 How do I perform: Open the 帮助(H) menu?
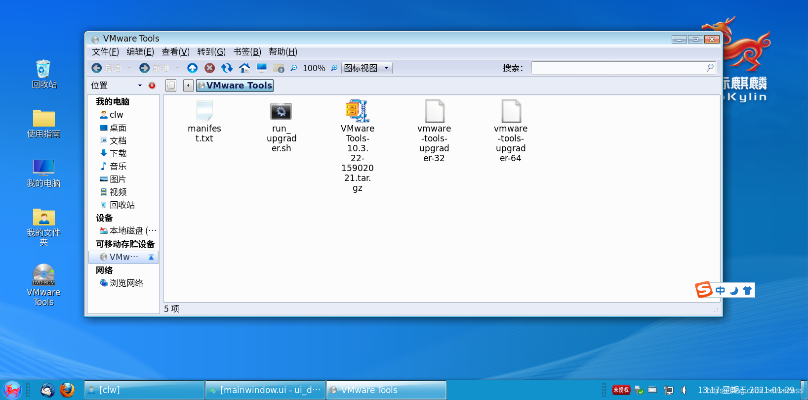pos(283,52)
